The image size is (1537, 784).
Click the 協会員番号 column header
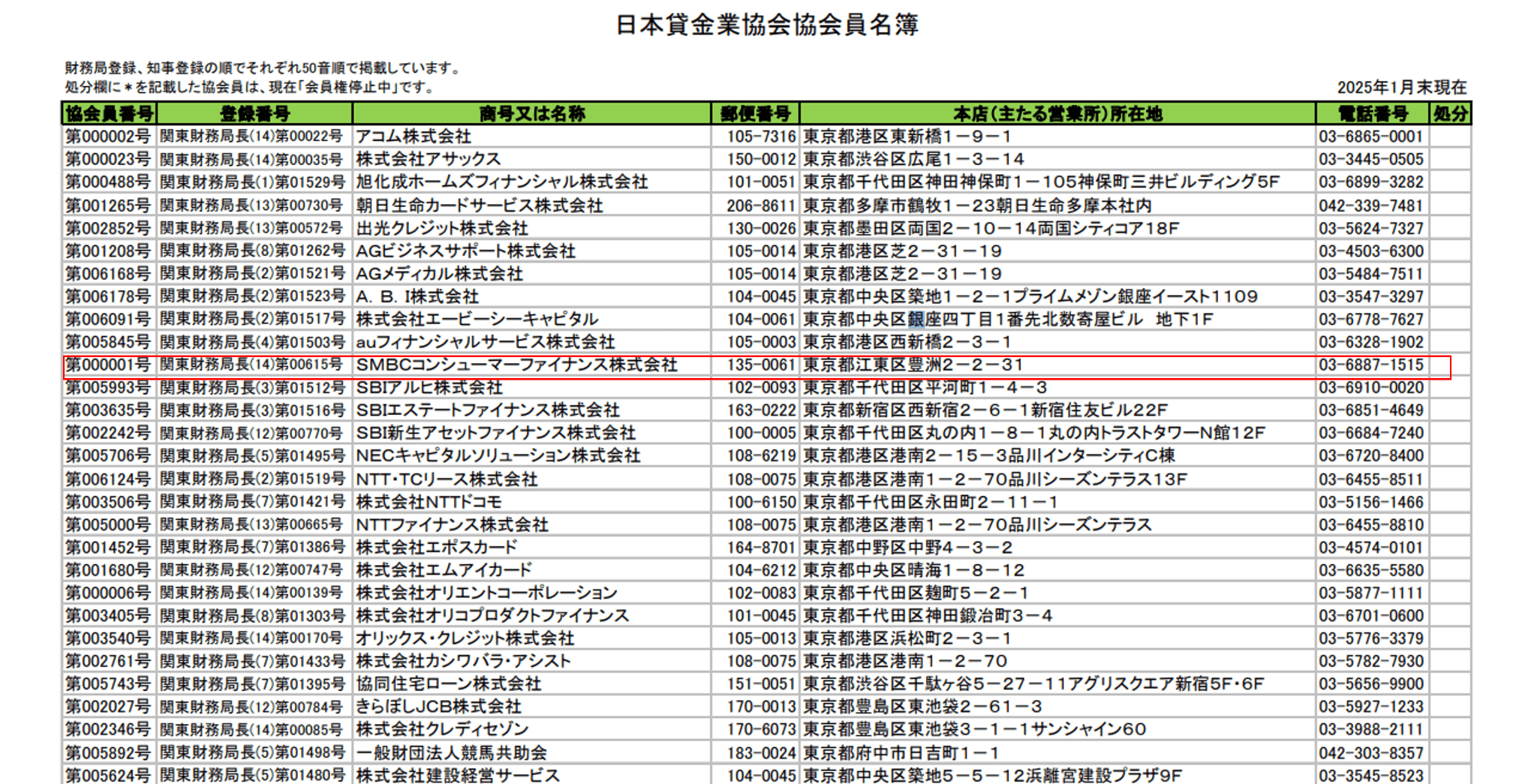(x=110, y=114)
